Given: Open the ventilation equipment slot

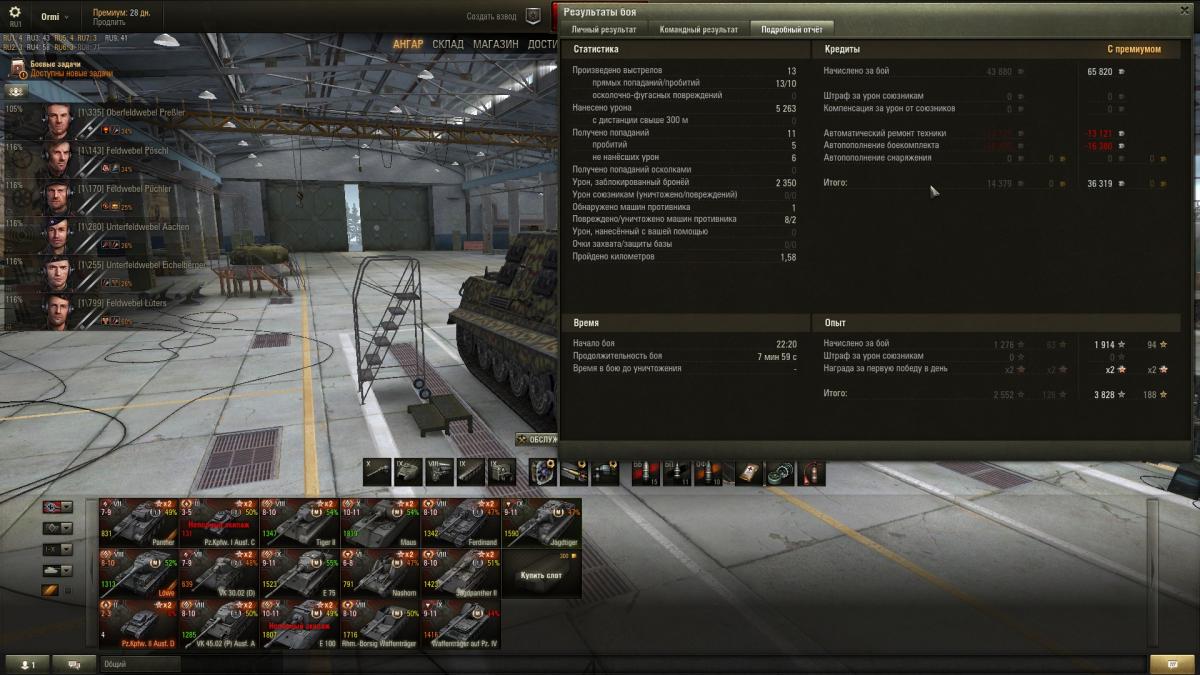Looking at the screenshot, I should [543, 471].
